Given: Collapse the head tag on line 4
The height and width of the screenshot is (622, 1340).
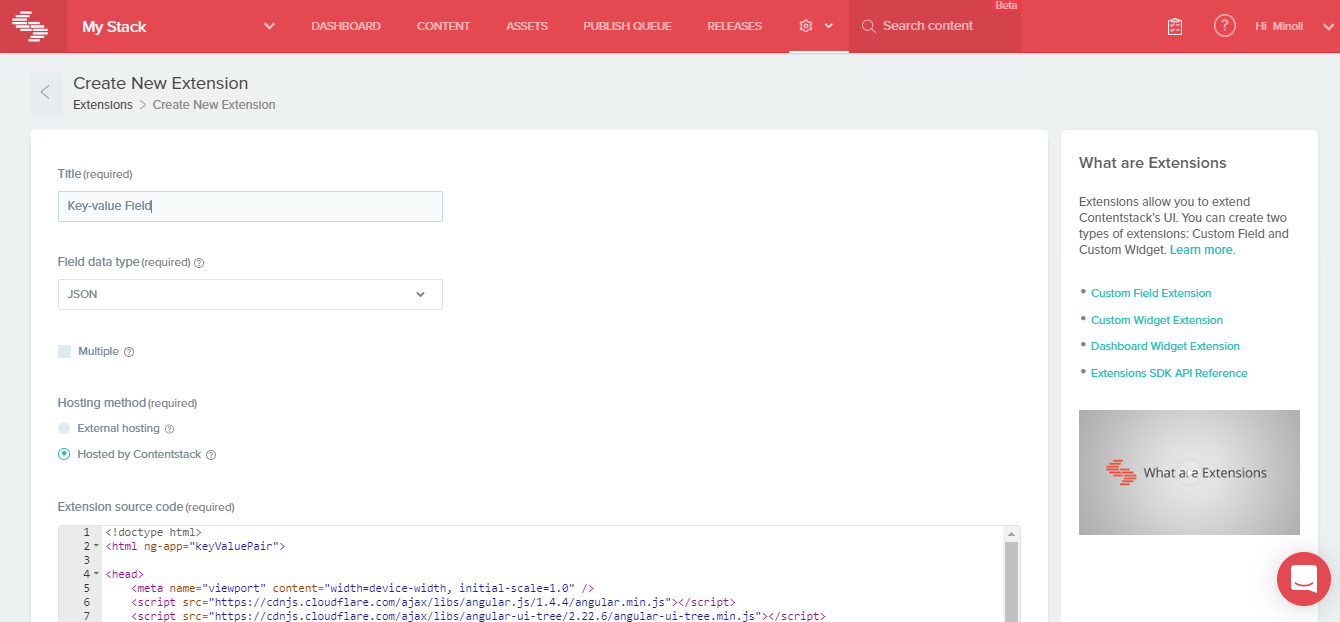Looking at the screenshot, I should pos(96,575).
